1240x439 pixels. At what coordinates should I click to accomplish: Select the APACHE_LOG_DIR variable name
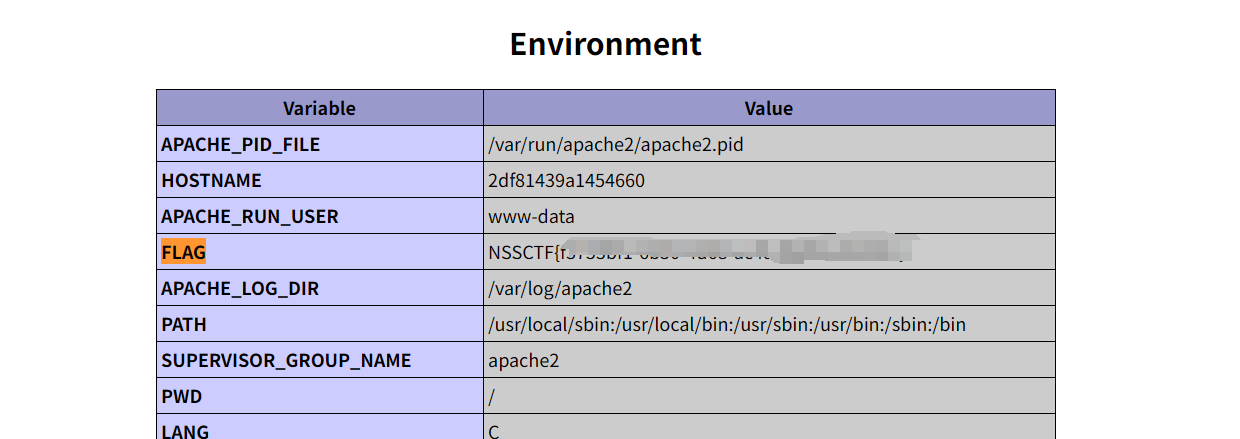point(240,289)
